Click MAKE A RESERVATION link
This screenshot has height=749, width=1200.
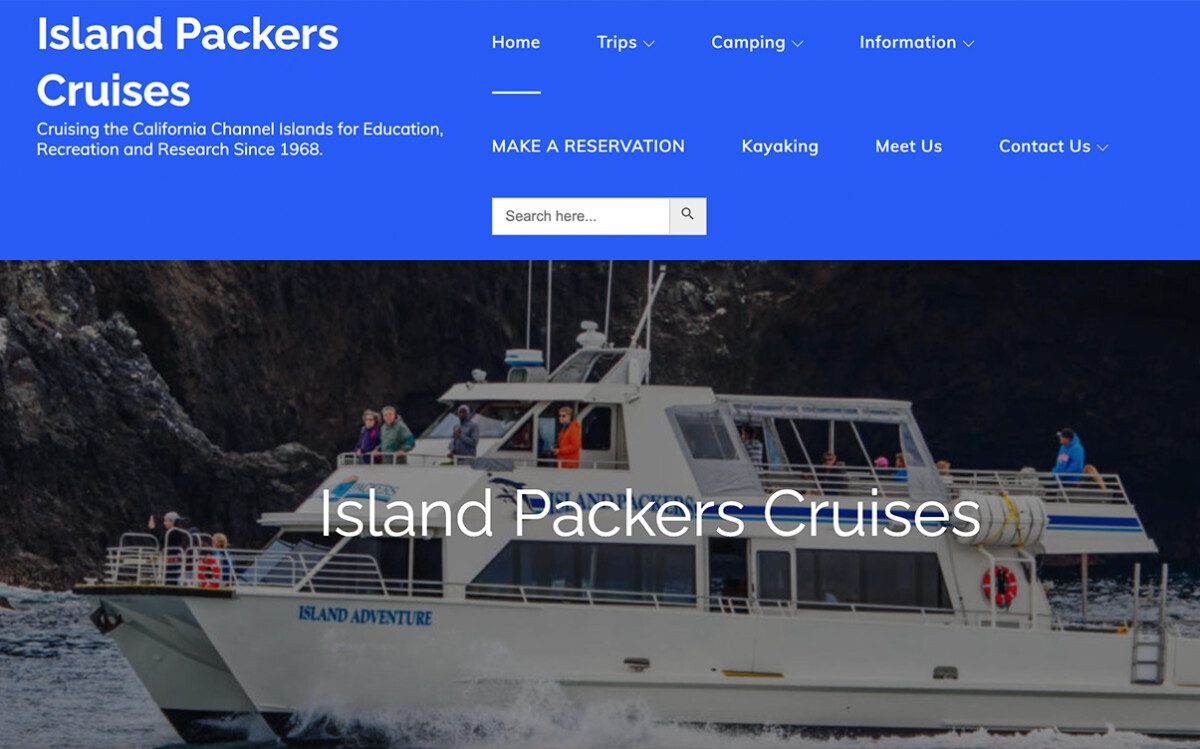click(588, 146)
